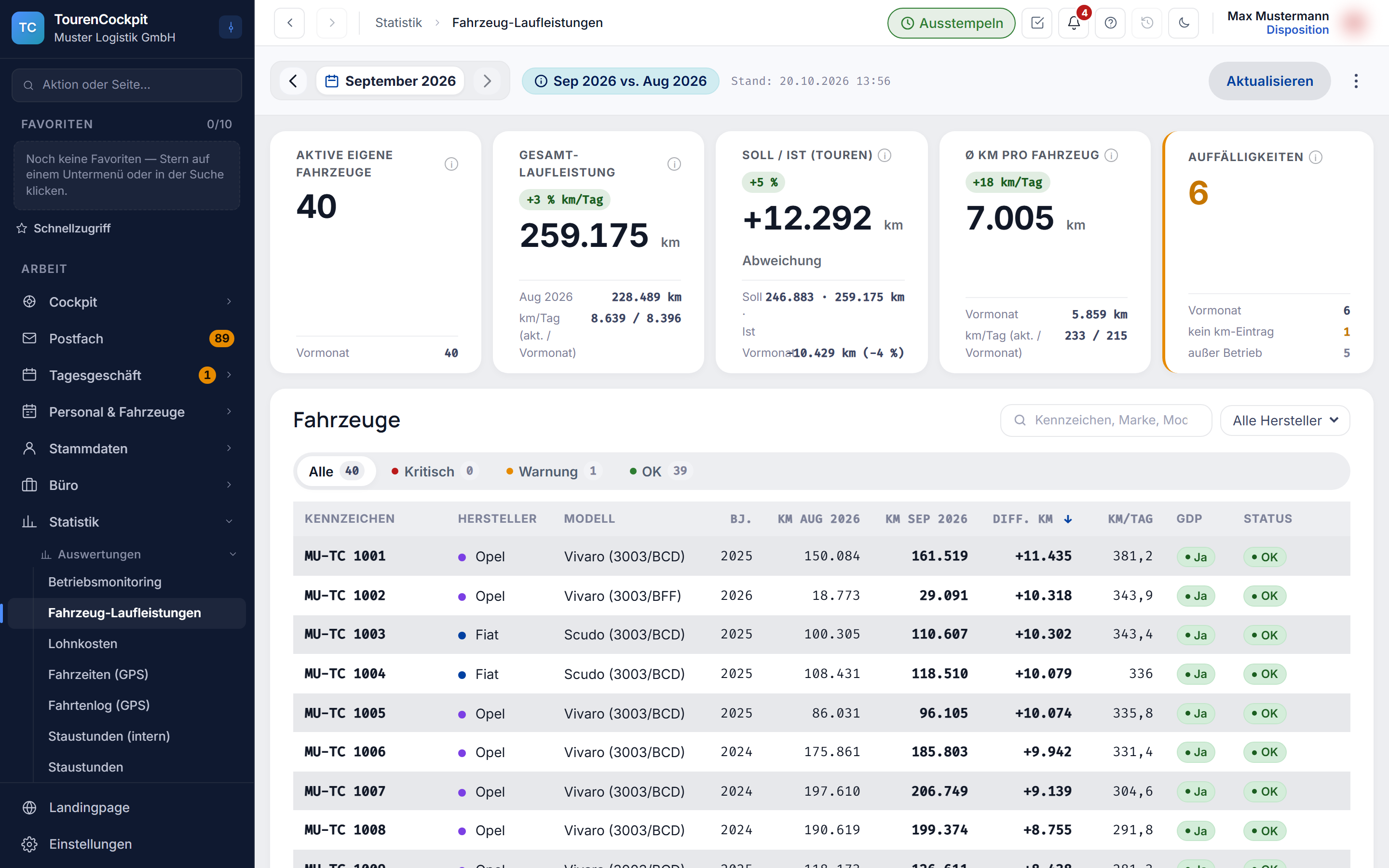Open Einstellungen in the sidebar
Image resolution: width=1389 pixels, height=868 pixels.
pyautogui.click(x=126, y=844)
